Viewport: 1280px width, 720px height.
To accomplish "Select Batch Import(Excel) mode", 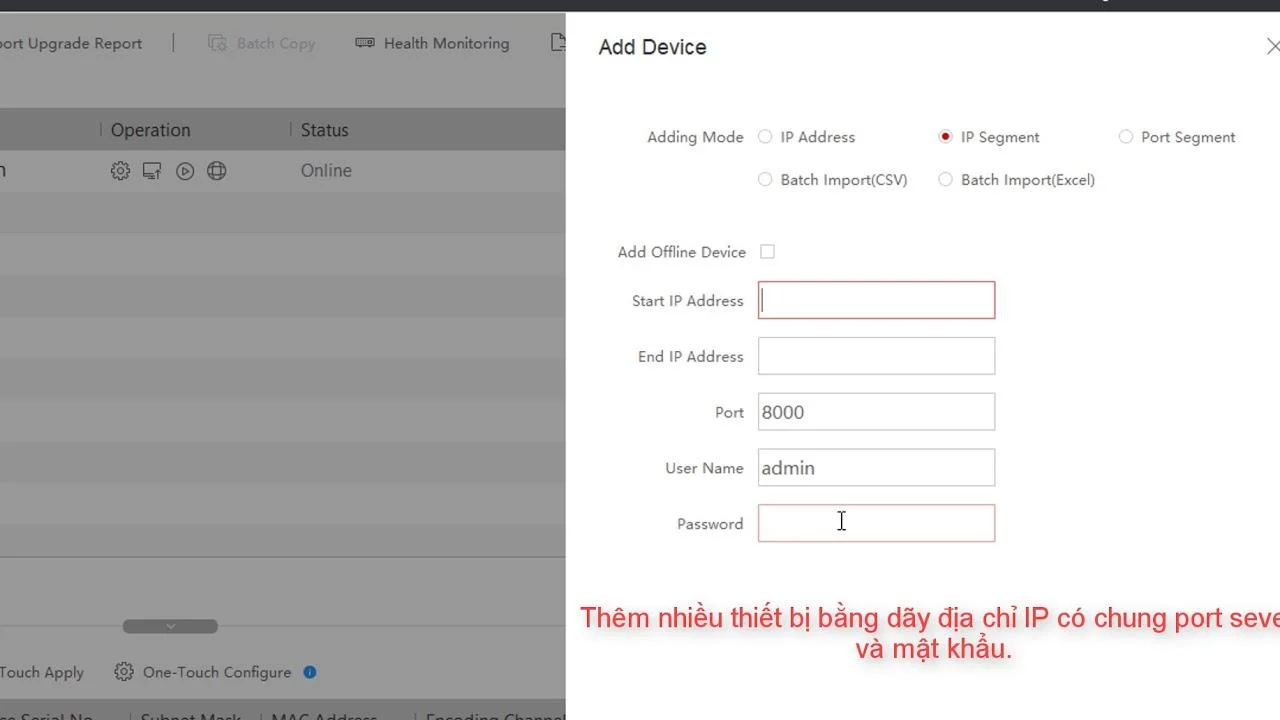I will [x=945, y=180].
